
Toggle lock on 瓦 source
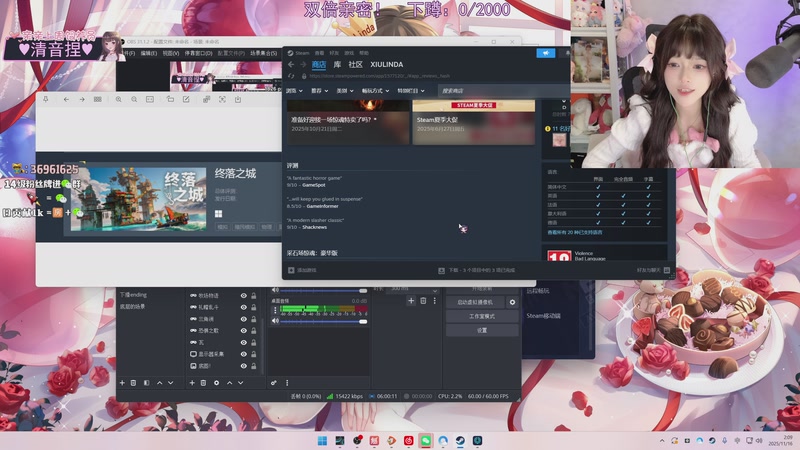click(x=253, y=342)
